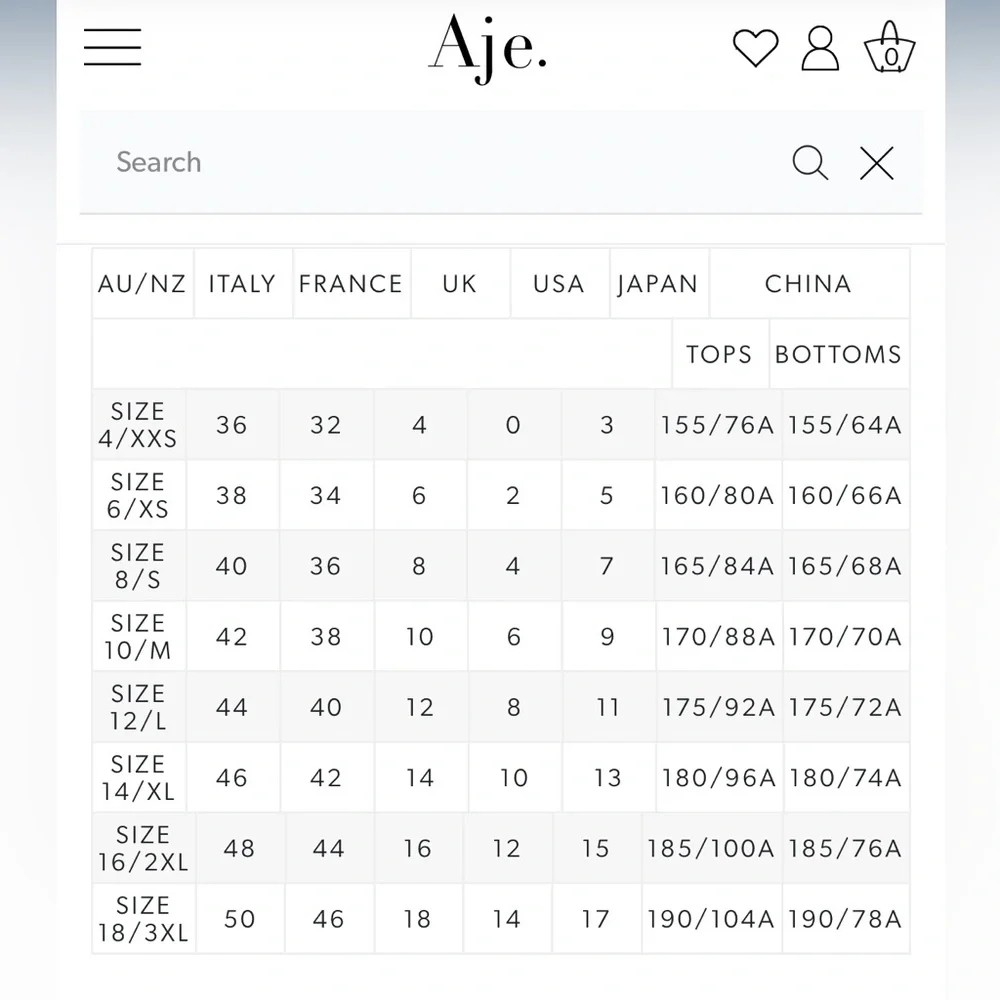Click Japan size 15 in 16/2XL row
This screenshot has width=1000, height=1000.
[596, 848]
